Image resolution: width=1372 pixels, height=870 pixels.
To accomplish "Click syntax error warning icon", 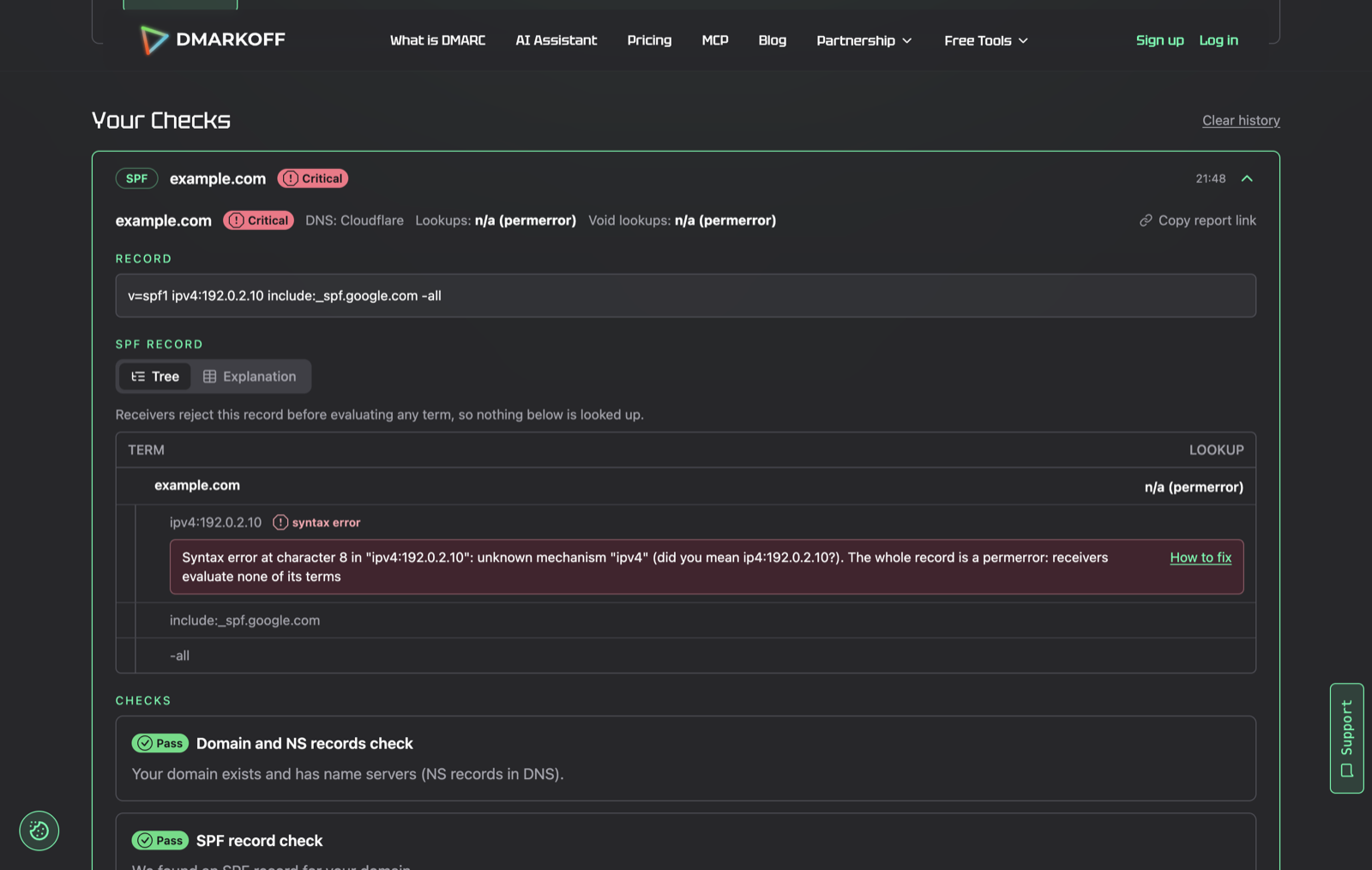I will coord(280,523).
